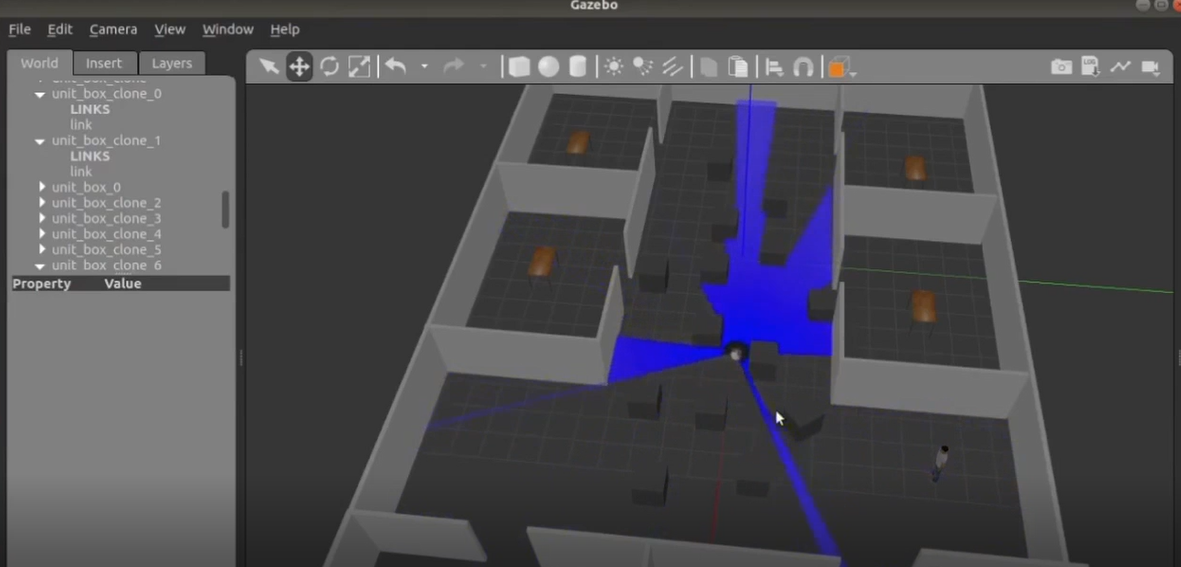Select the arrow selection mode tool
This screenshot has width=1181, height=567.
269,67
